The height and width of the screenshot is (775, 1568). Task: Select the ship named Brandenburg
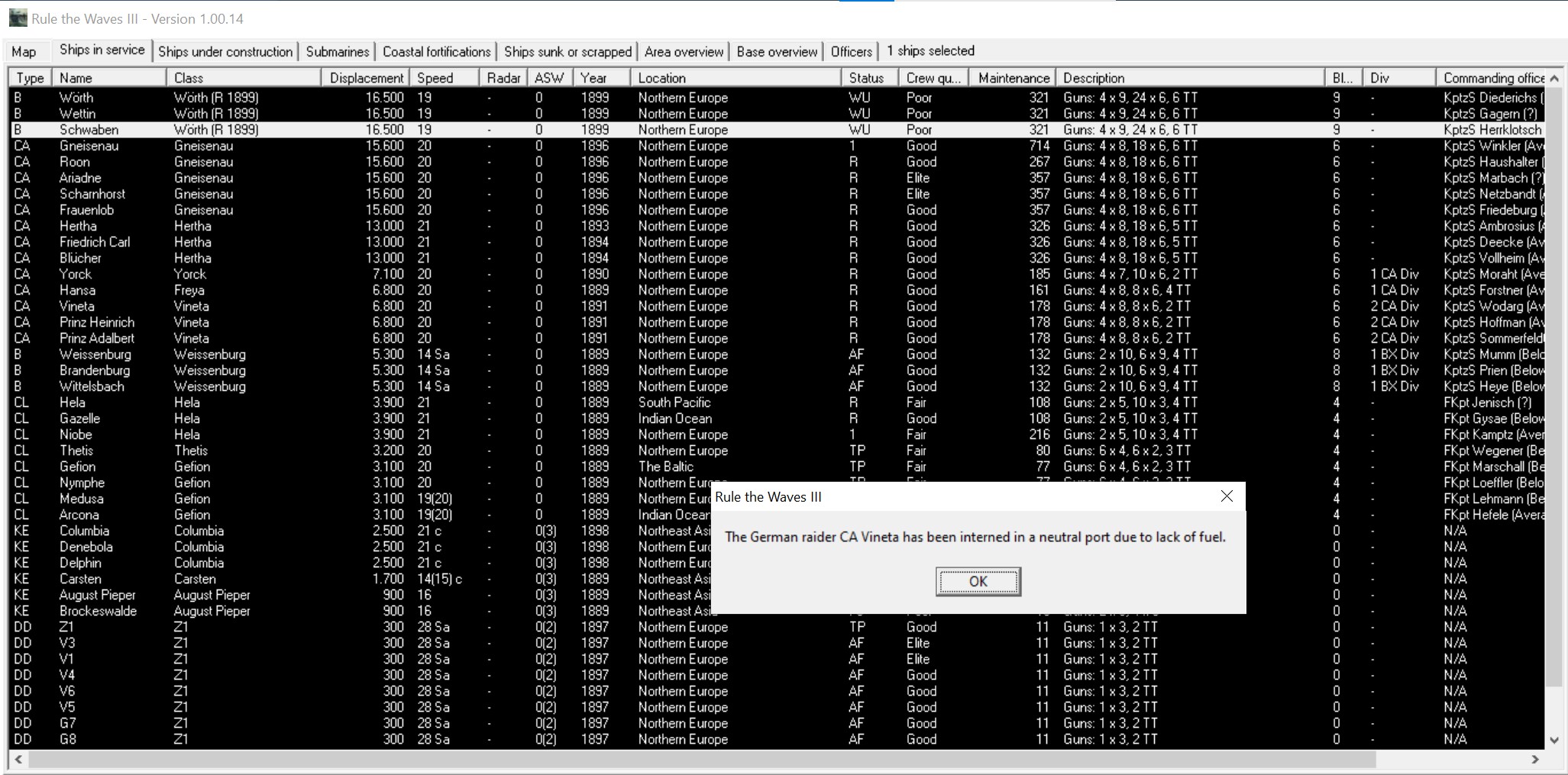(x=776, y=370)
